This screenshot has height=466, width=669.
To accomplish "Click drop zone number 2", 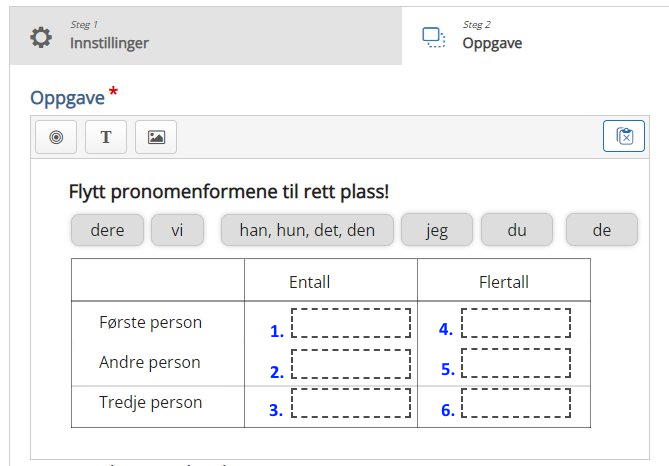I will click(351, 364).
